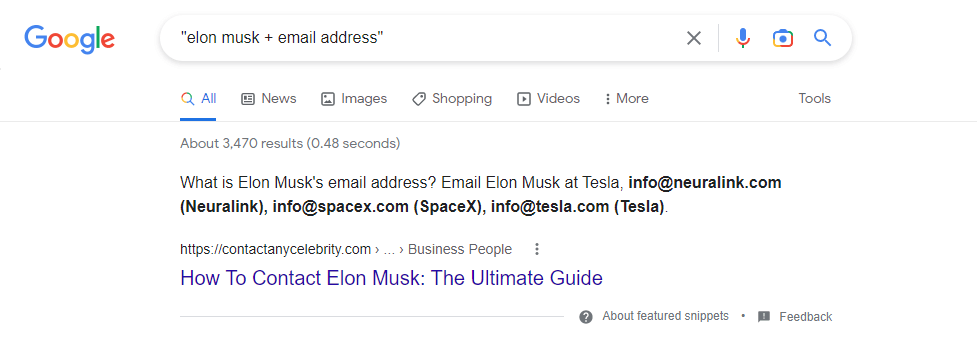Click the blue magnifying glass search button
Viewport: 977px width, 361px height.
(822, 38)
